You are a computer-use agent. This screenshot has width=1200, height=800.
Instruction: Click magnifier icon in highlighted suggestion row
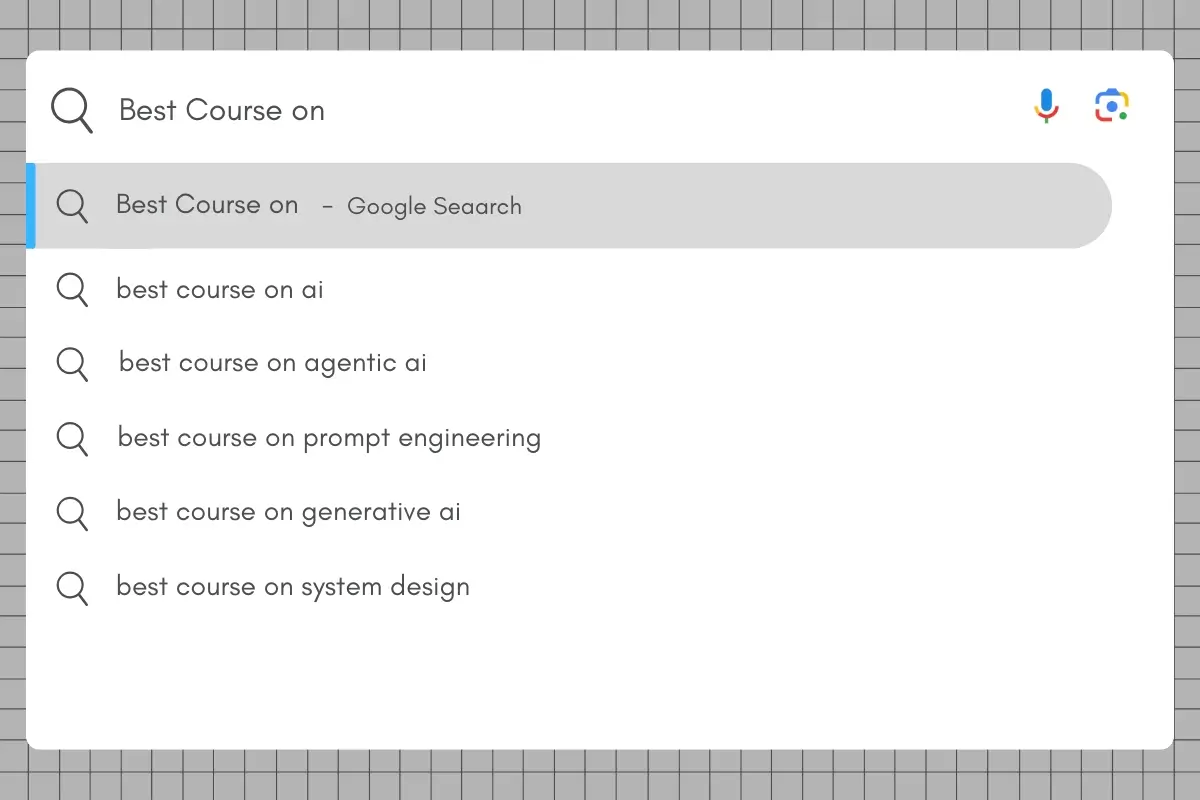(71, 205)
